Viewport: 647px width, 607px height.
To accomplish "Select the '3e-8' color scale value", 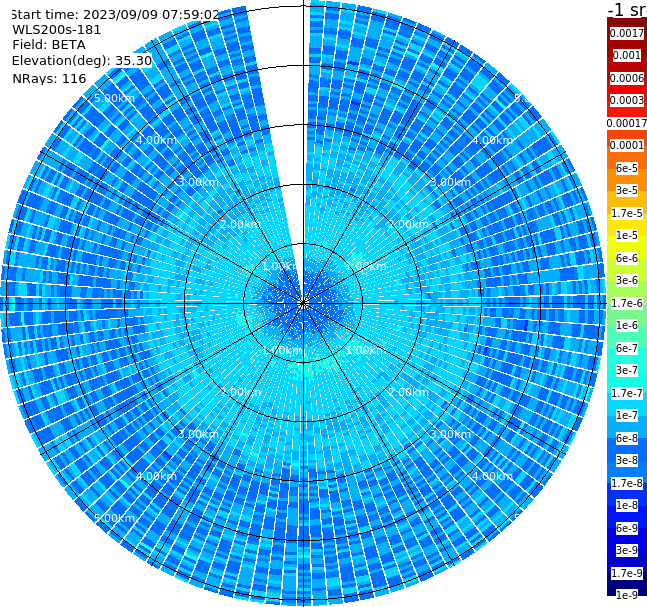I will pyautogui.click(x=627, y=460).
